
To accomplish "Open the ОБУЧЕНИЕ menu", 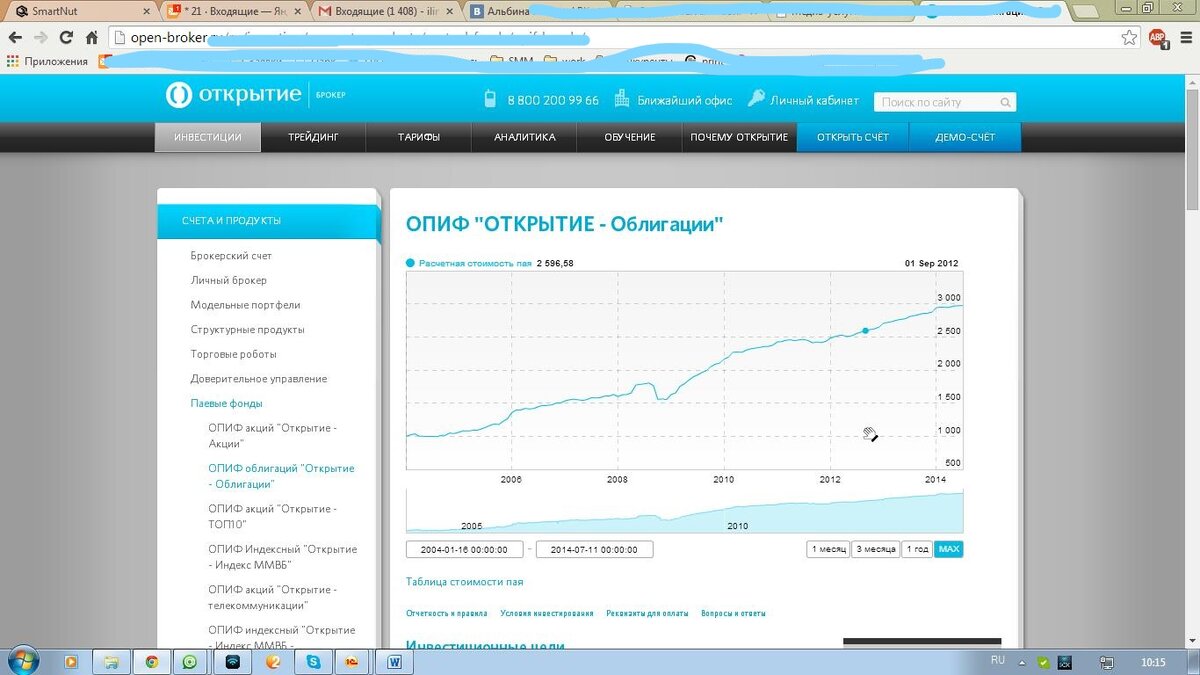I will (x=630, y=137).
